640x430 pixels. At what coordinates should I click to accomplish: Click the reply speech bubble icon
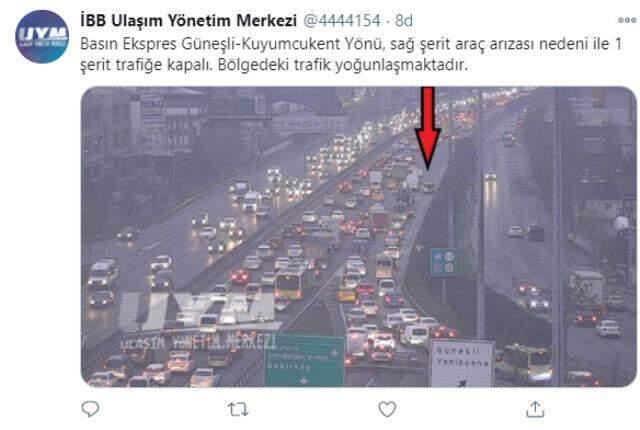pos(90,409)
